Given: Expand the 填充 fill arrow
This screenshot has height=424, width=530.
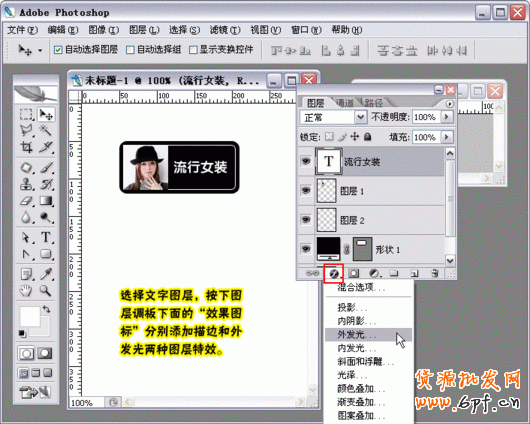Looking at the screenshot, I should click(x=447, y=137).
